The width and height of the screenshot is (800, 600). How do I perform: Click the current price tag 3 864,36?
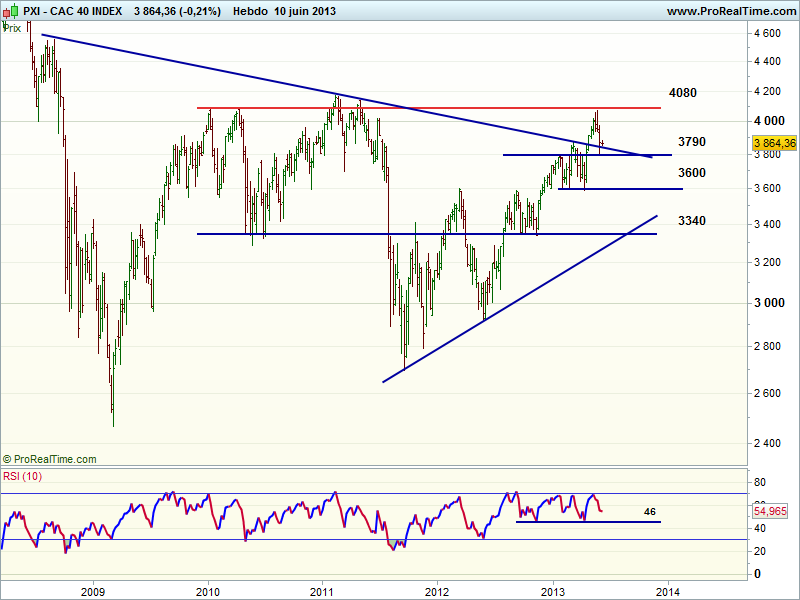773,144
